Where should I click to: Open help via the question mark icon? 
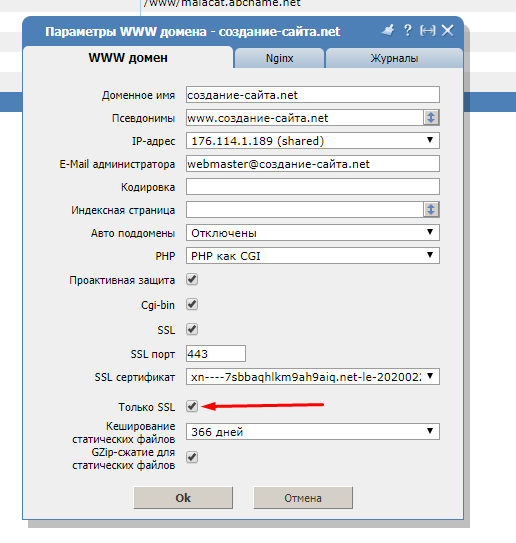click(x=408, y=30)
